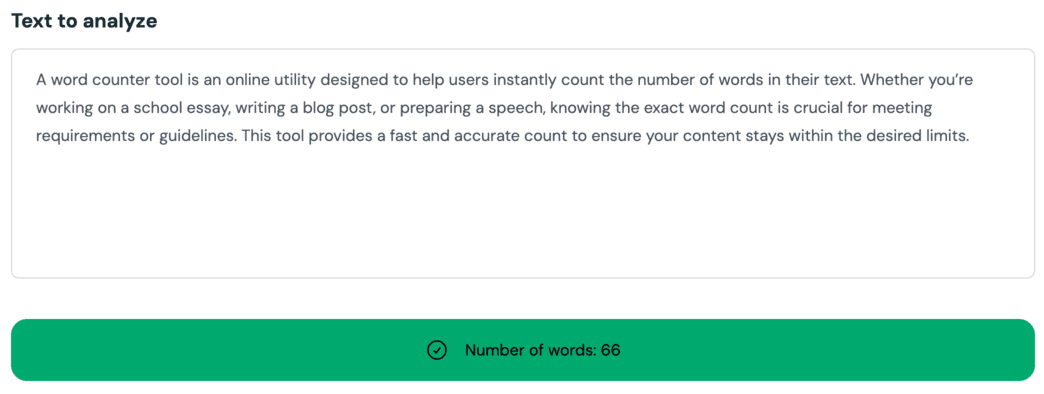Image resolution: width=1044 pixels, height=394 pixels.
Task: Click the word 'knowing' in the paragraph
Action: (x=575, y=108)
